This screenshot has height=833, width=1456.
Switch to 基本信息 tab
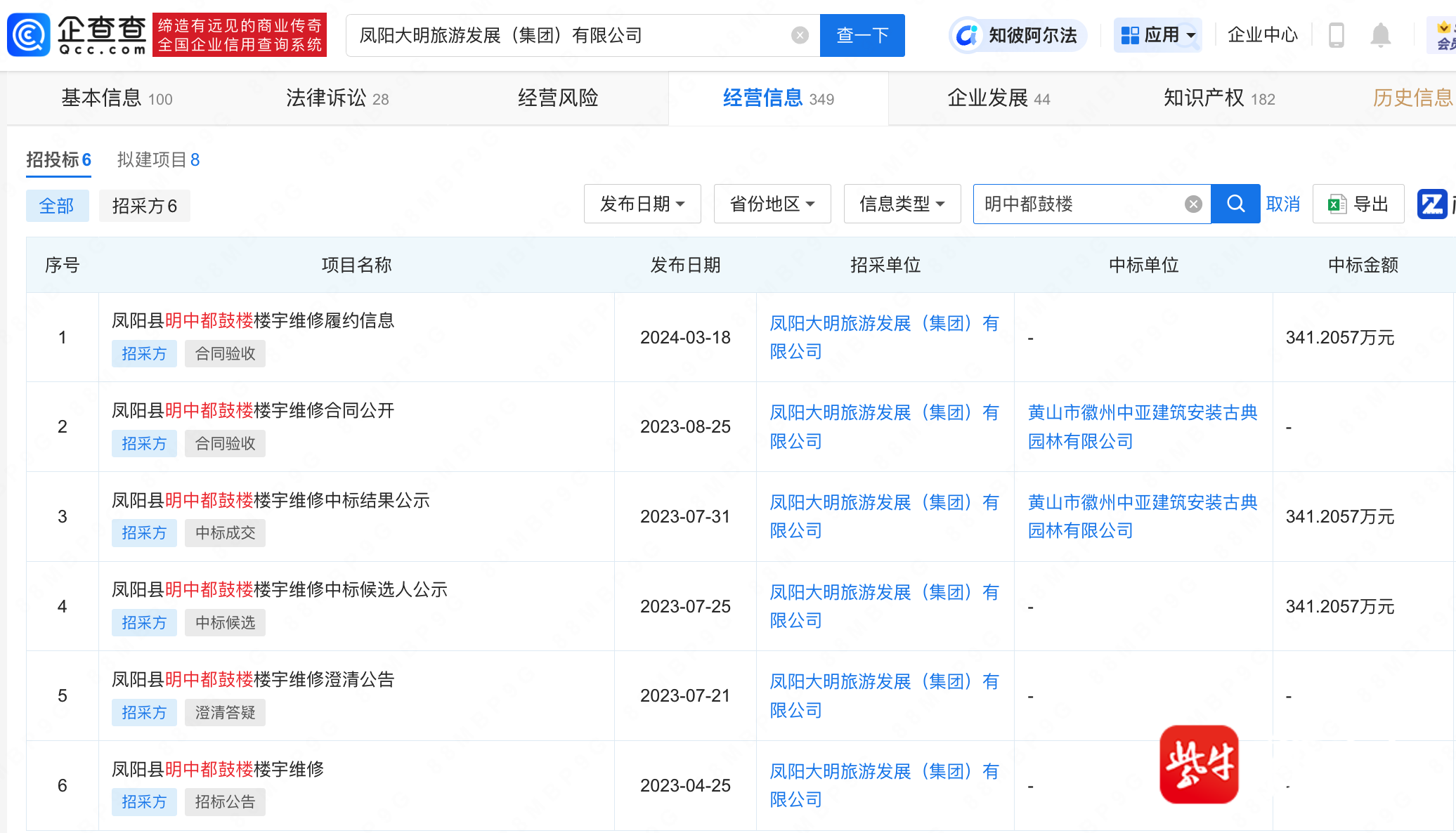(117, 98)
